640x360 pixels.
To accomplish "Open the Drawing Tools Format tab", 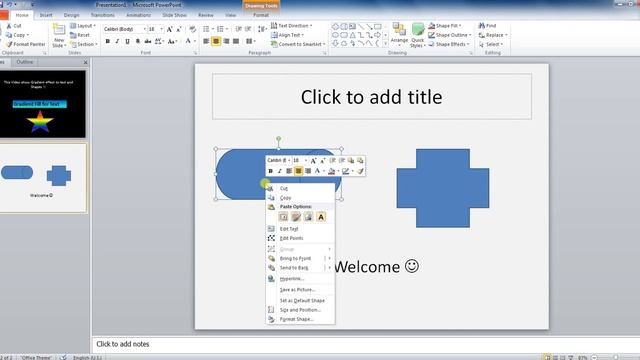I will click(261, 15).
